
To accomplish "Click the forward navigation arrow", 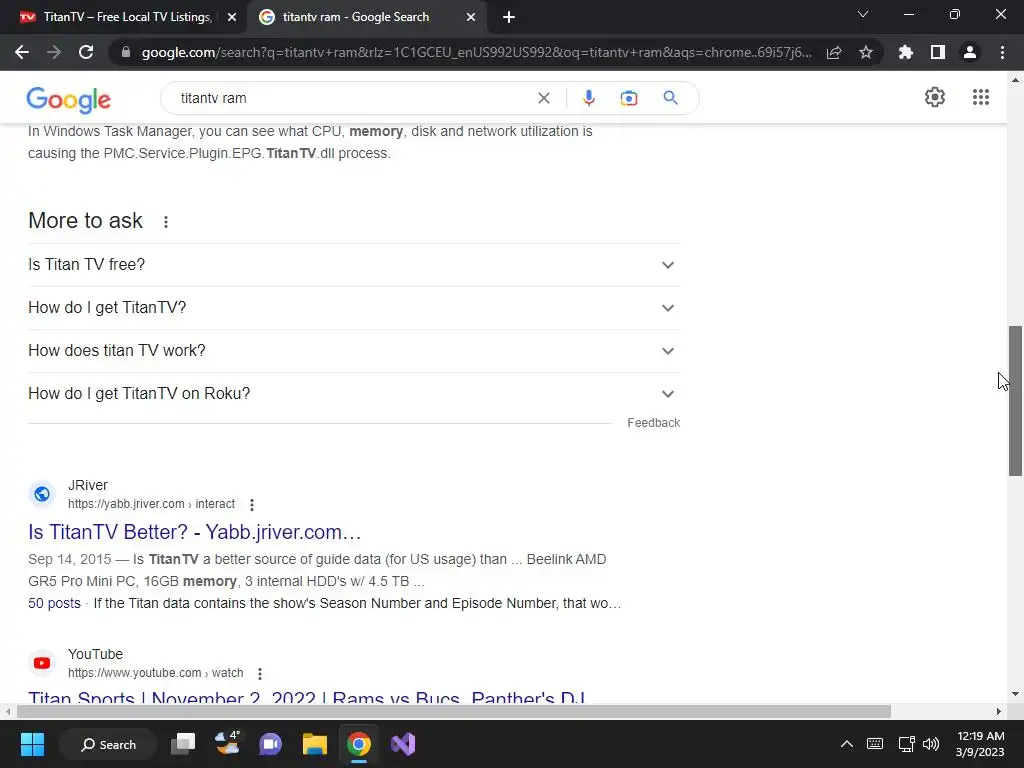I will click(x=54, y=52).
